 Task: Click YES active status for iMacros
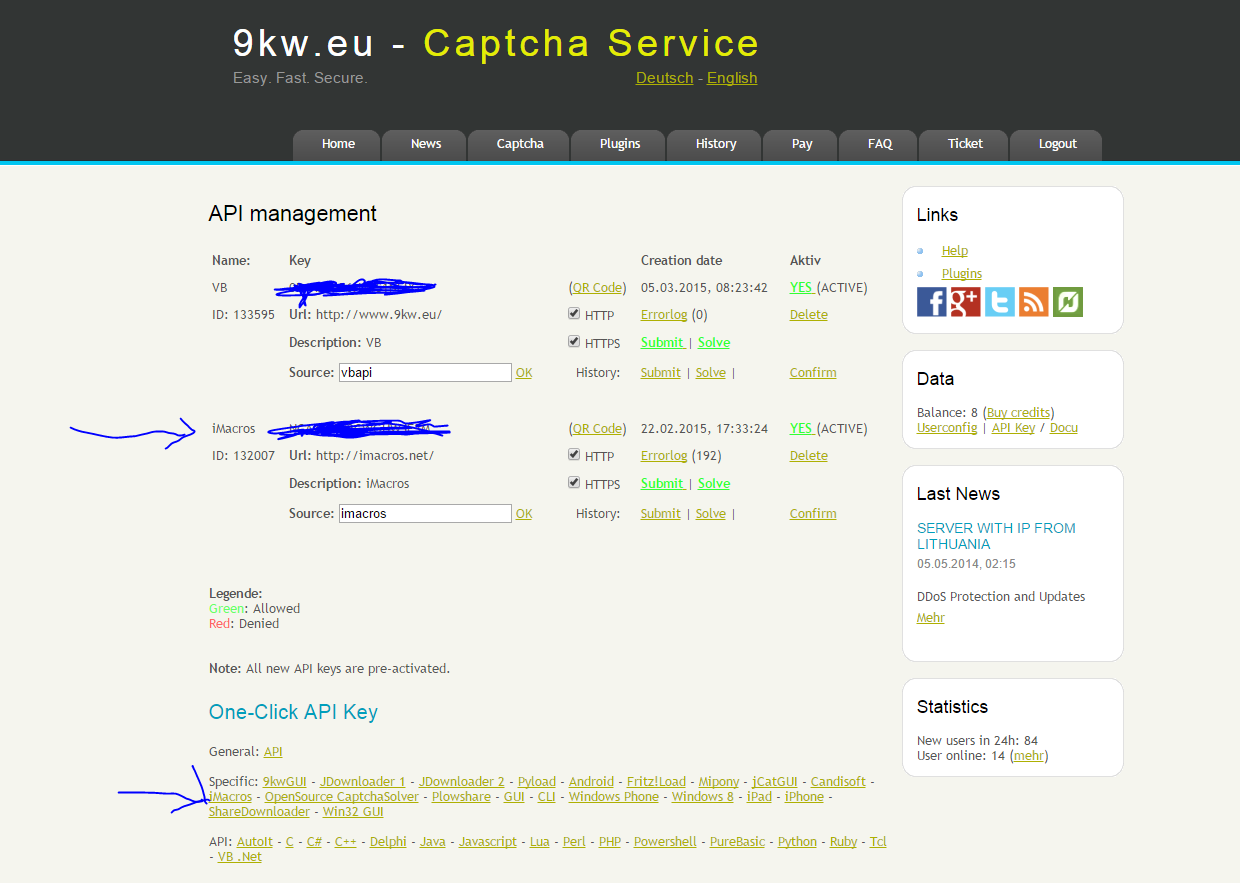801,429
